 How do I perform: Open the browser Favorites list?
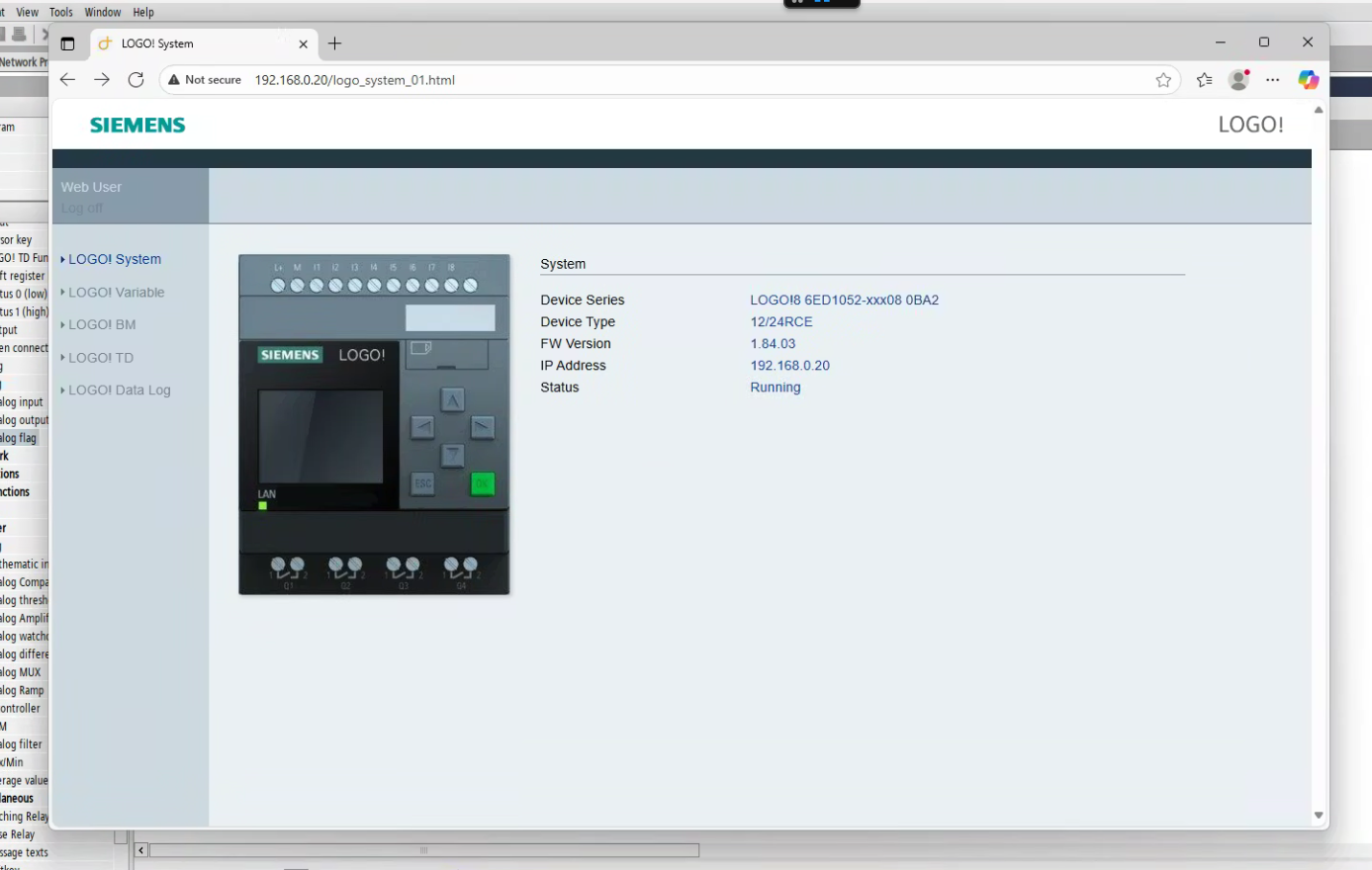tap(1204, 80)
